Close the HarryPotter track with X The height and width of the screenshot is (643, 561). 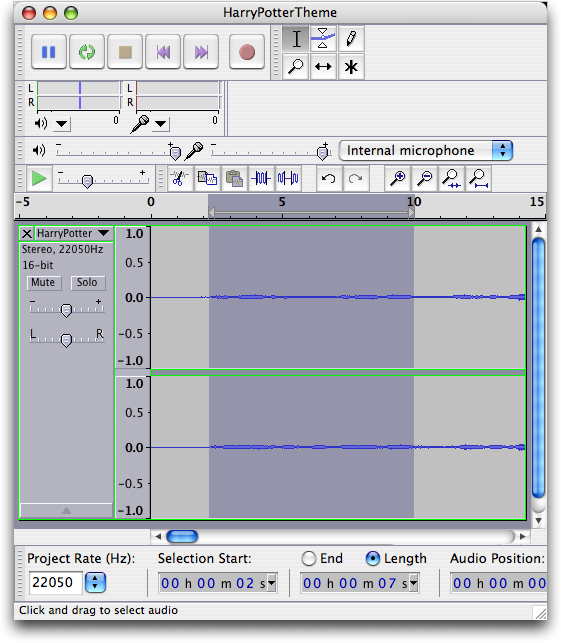[x=27, y=234]
